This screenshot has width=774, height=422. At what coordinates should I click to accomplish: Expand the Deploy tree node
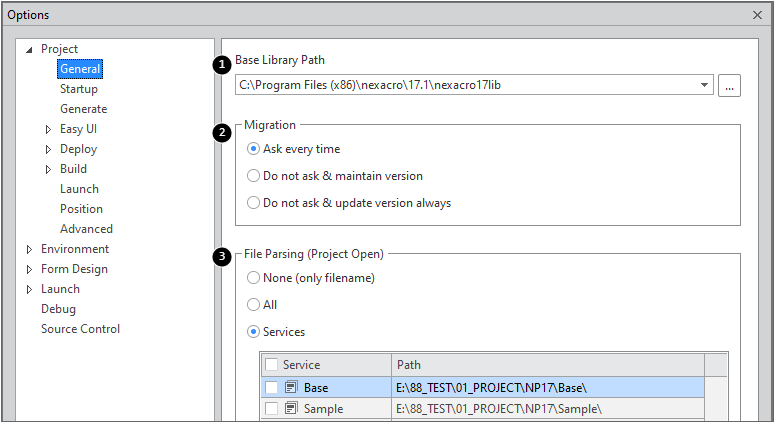49,149
